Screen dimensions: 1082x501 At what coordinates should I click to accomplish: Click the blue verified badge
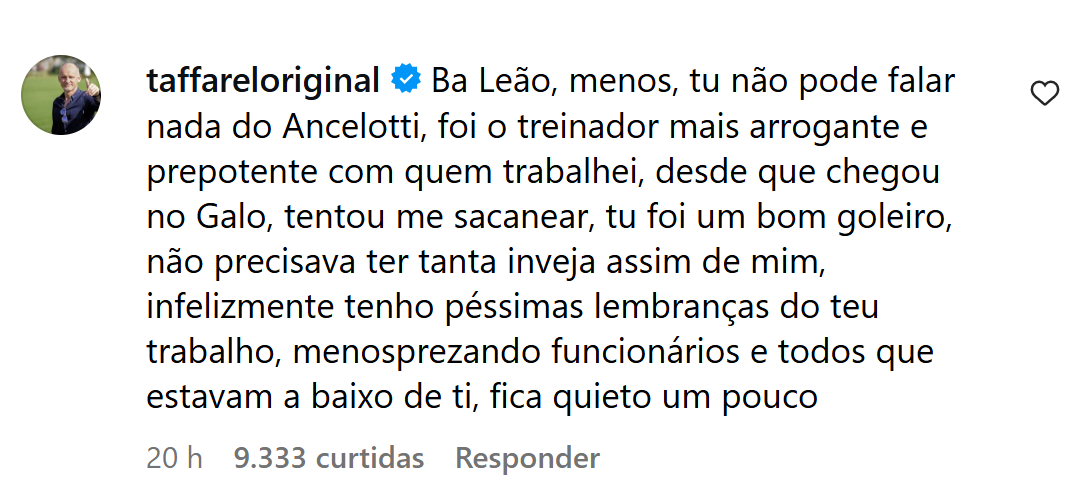coord(406,80)
